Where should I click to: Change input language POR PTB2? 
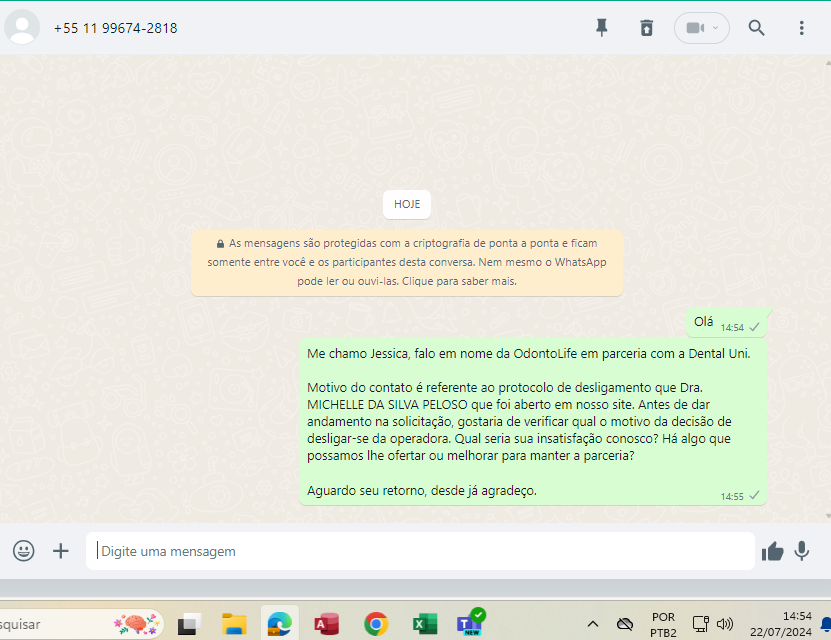tap(663, 625)
